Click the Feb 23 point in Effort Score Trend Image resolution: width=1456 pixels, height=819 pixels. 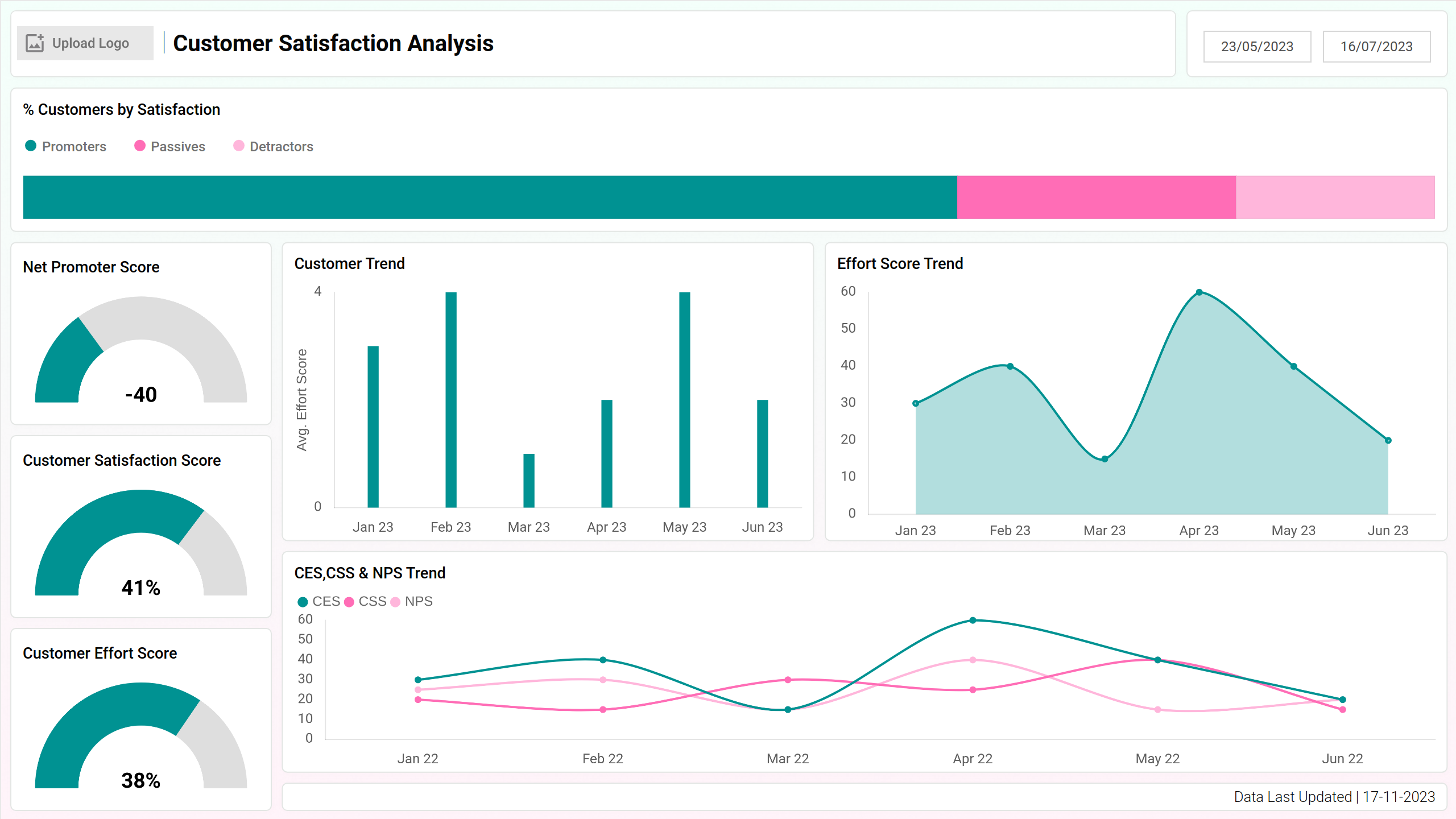pos(1010,366)
